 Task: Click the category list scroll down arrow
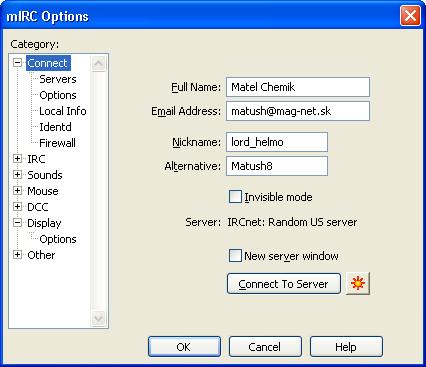point(98,319)
